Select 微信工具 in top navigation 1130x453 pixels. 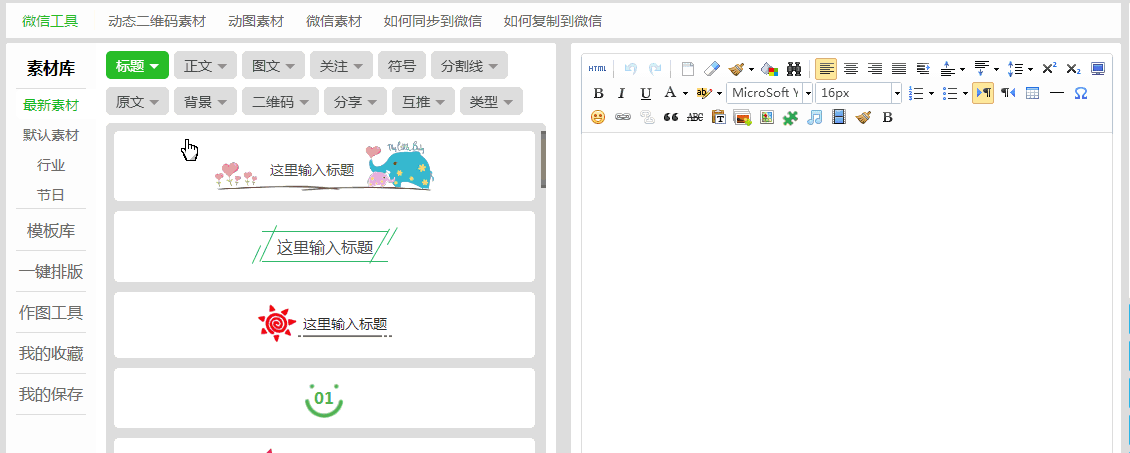click(x=50, y=21)
